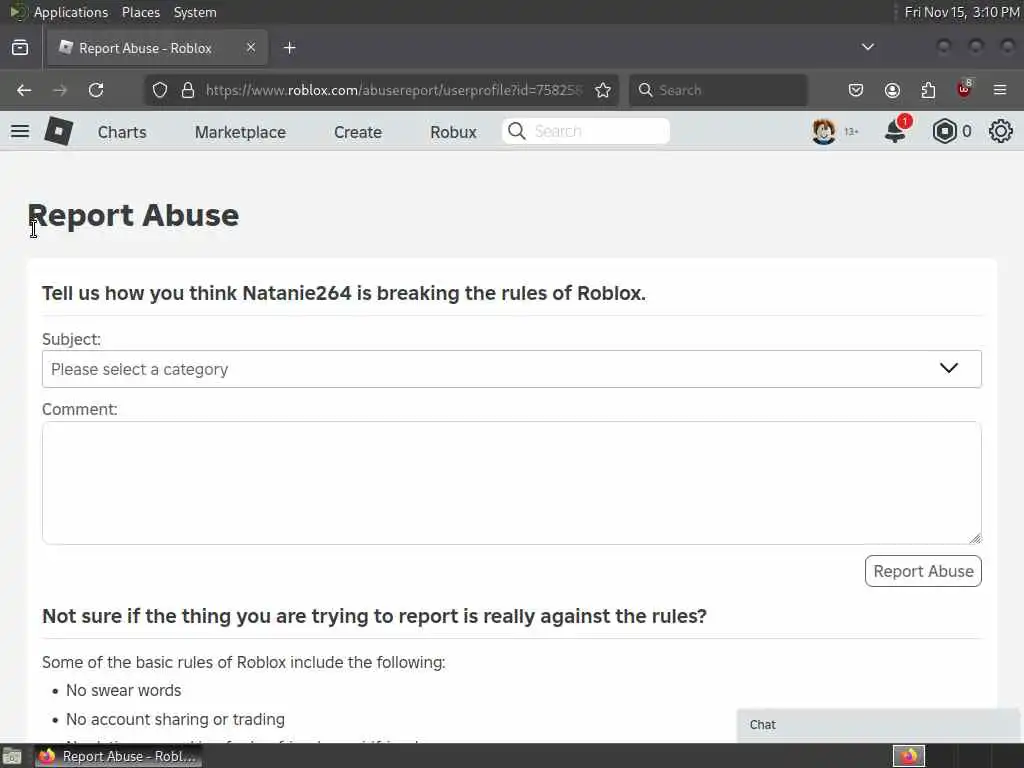Click the Firefox Search box

718,90
